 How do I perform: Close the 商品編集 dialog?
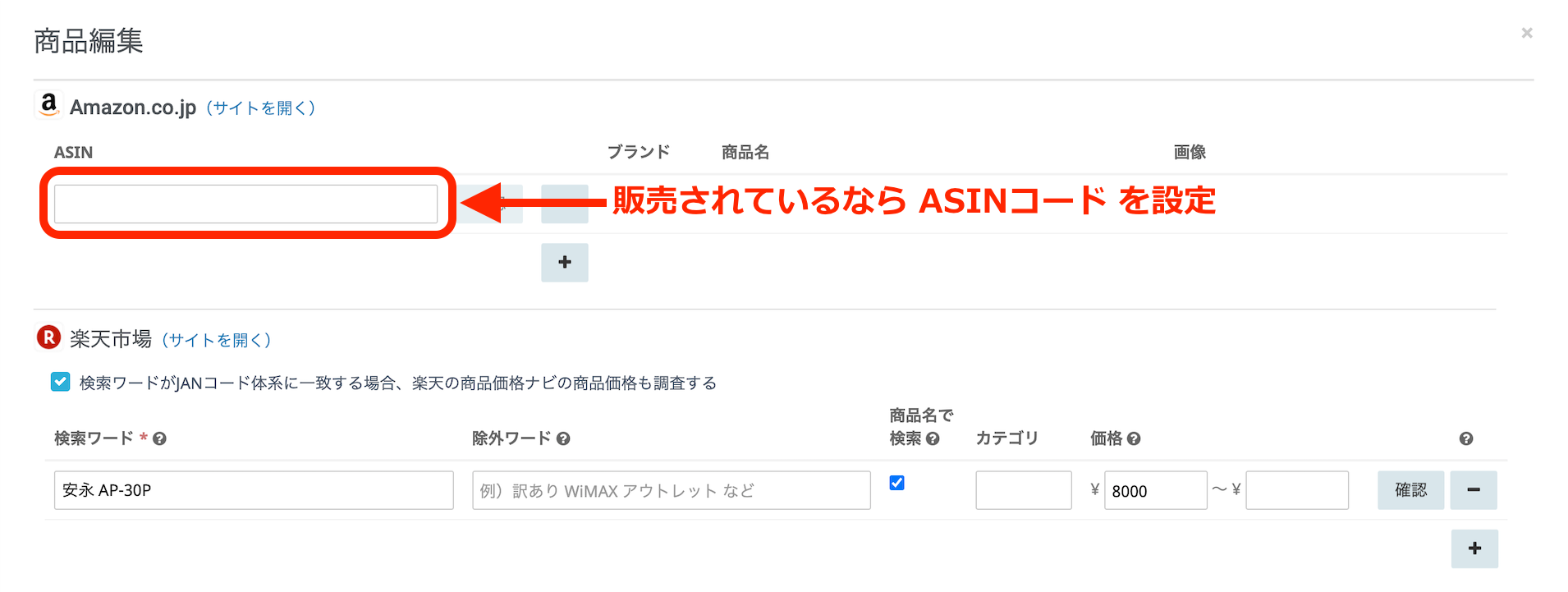(x=1527, y=33)
